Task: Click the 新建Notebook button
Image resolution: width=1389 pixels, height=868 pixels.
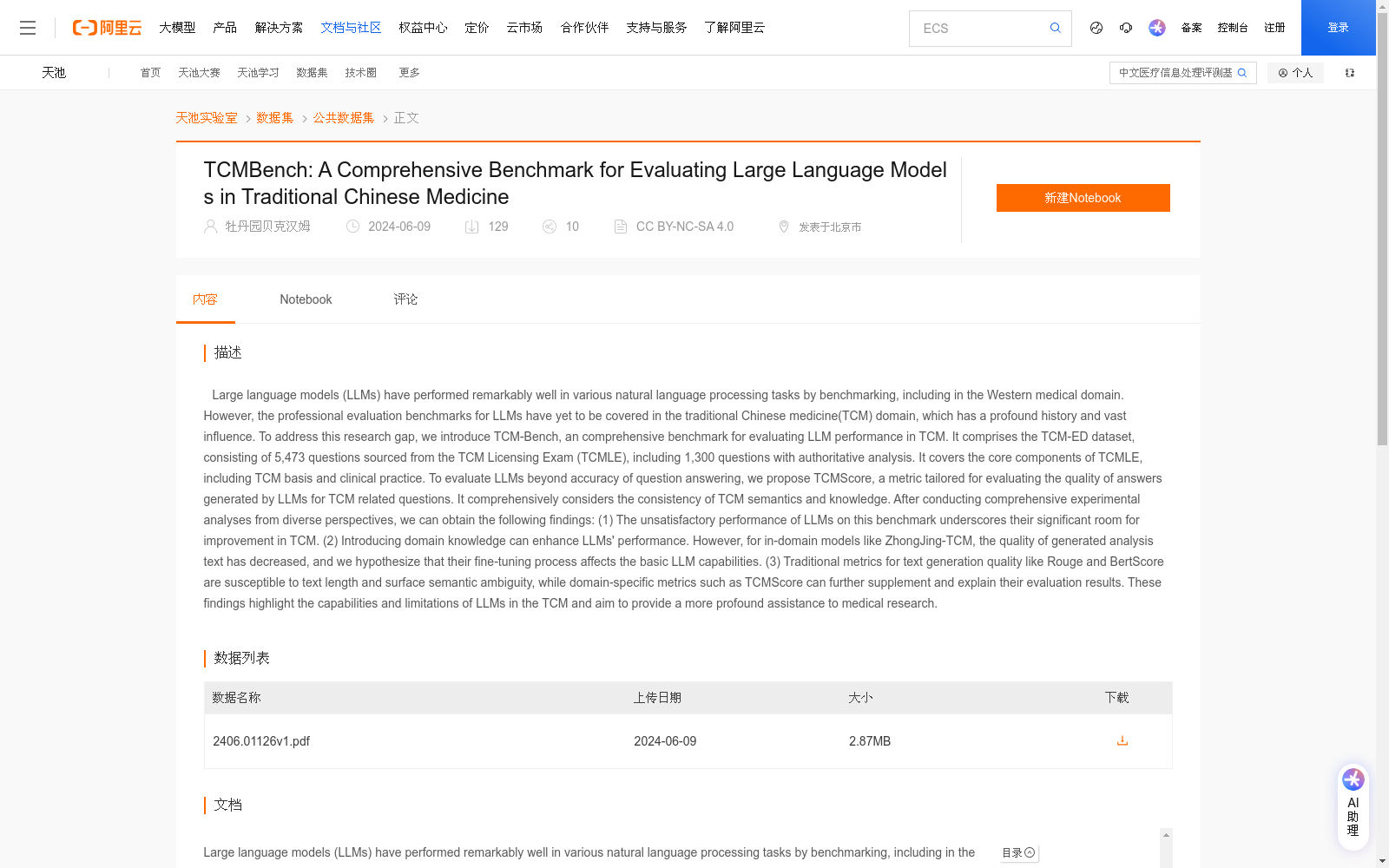Action: click(1083, 198)
